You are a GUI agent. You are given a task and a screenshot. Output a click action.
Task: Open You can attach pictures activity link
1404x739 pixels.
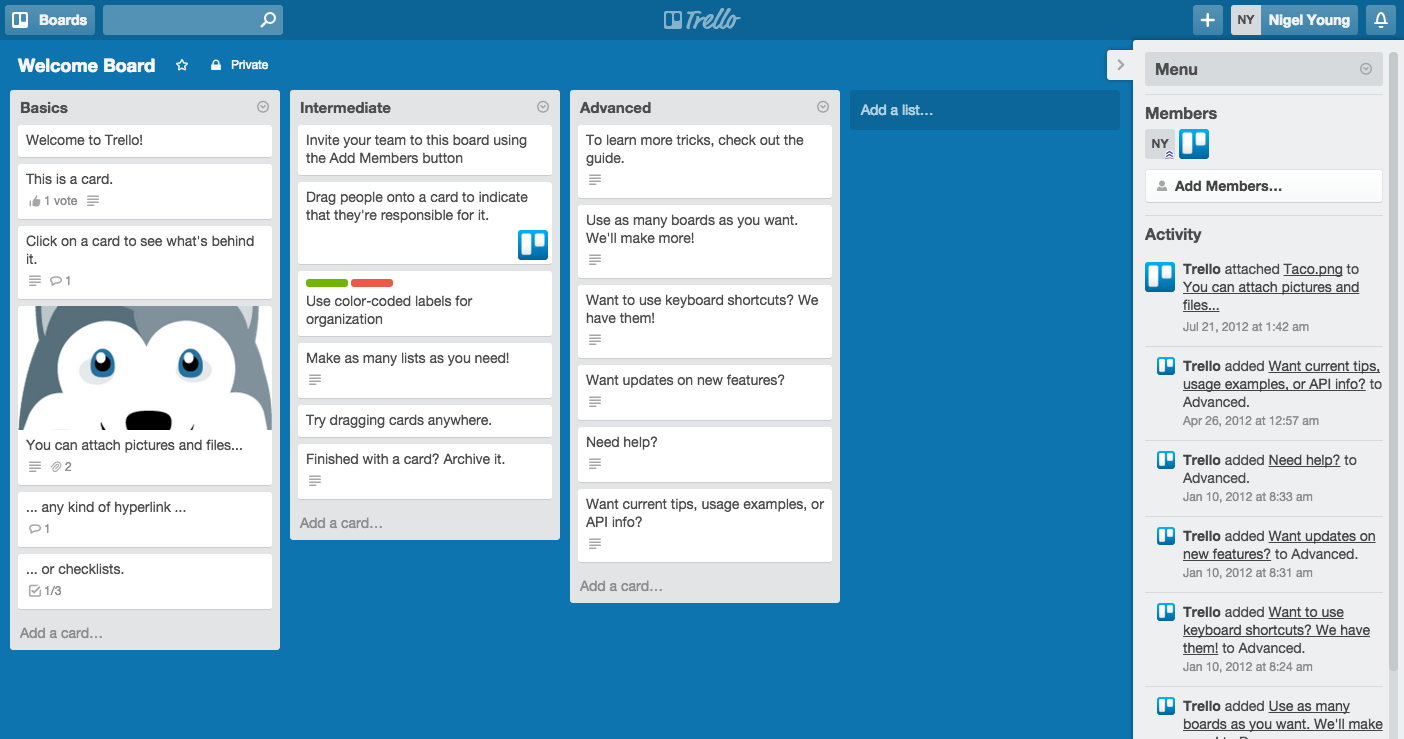[1271, 296]
